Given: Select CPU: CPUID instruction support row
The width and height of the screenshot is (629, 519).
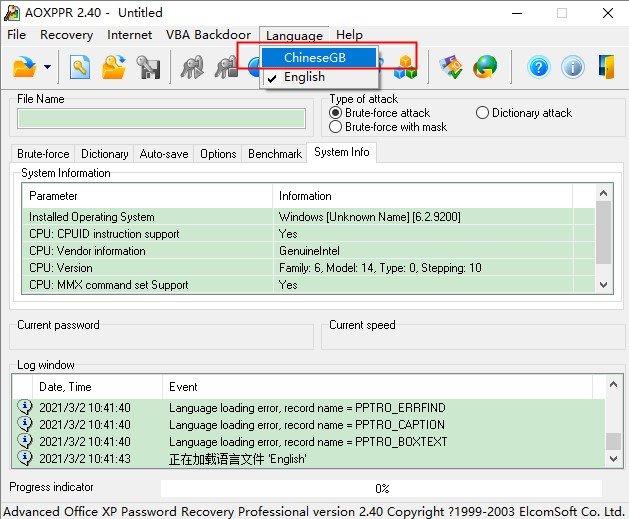Looking at the screenshot, I should [x=308, y=233].
